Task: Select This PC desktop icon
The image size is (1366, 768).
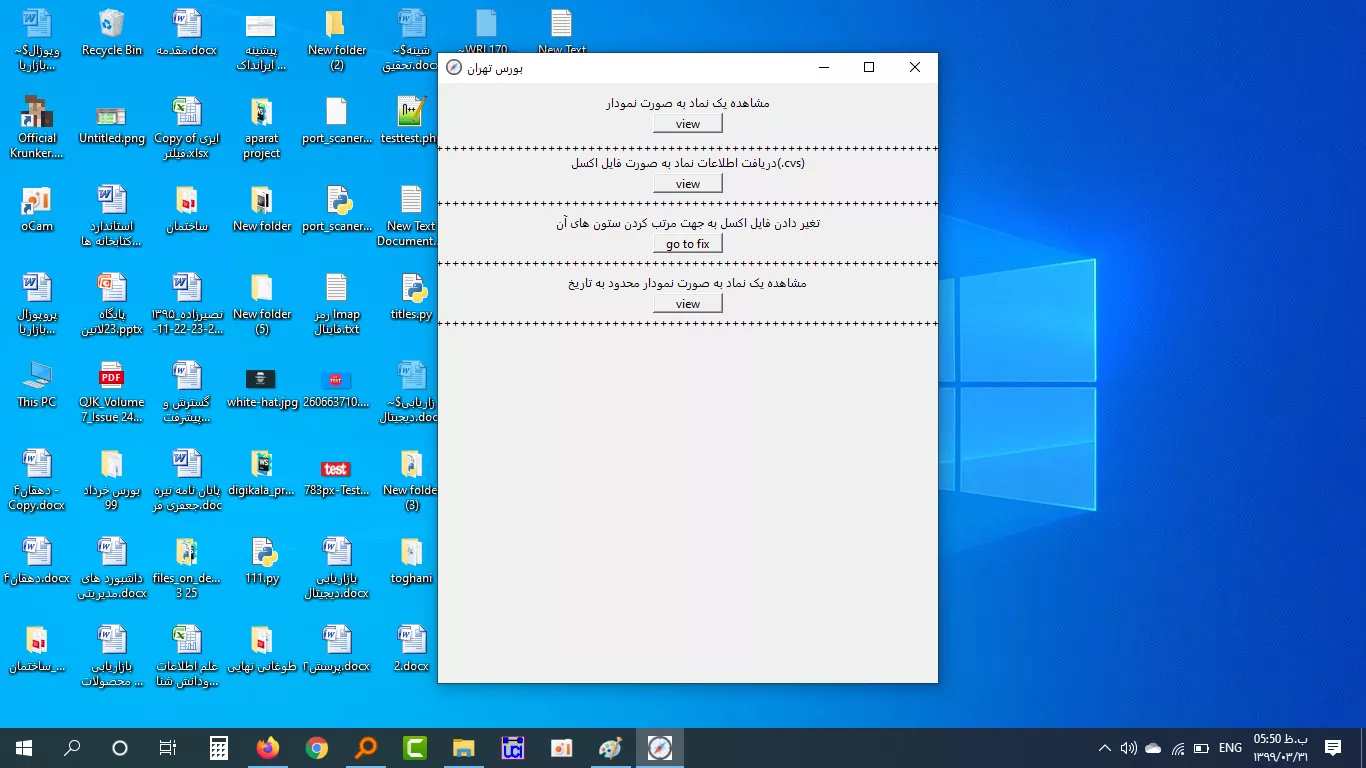Action: (x=37, y=384)
